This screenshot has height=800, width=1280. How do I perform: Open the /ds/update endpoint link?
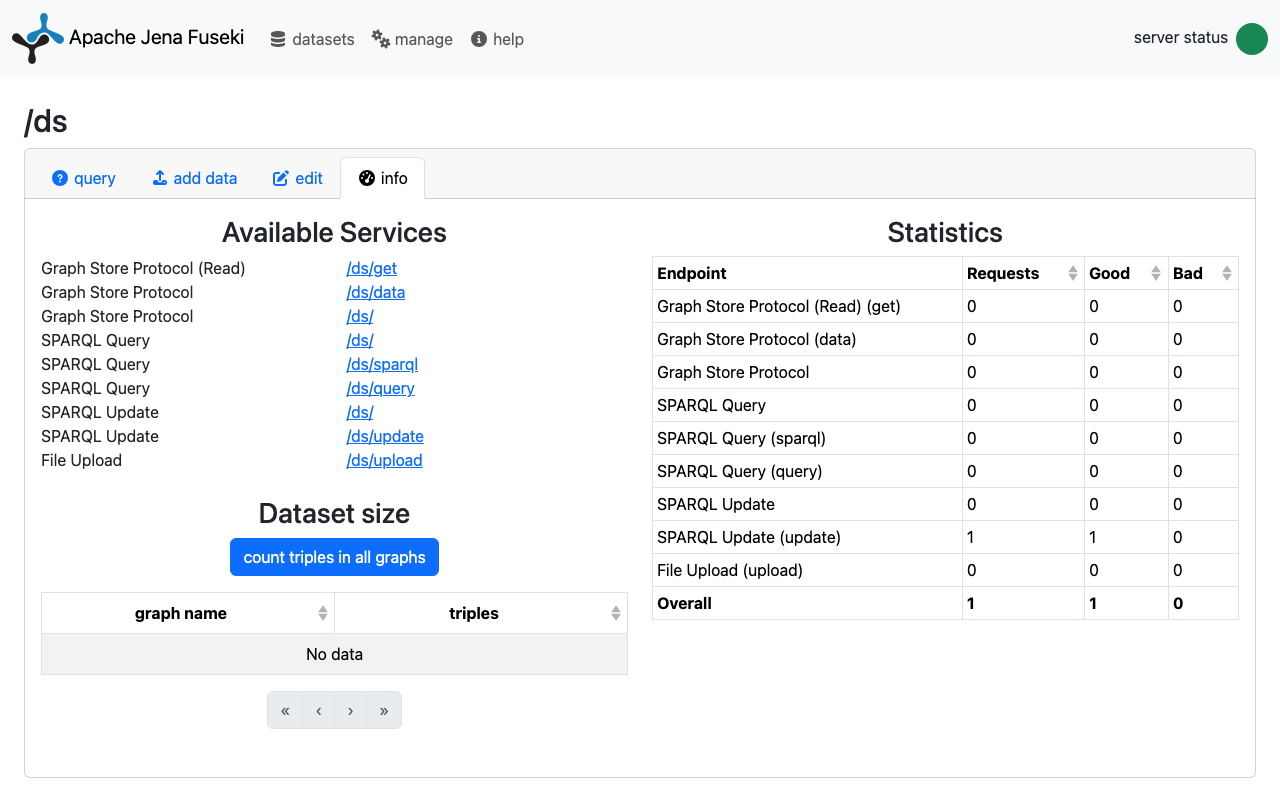point(385,436)
